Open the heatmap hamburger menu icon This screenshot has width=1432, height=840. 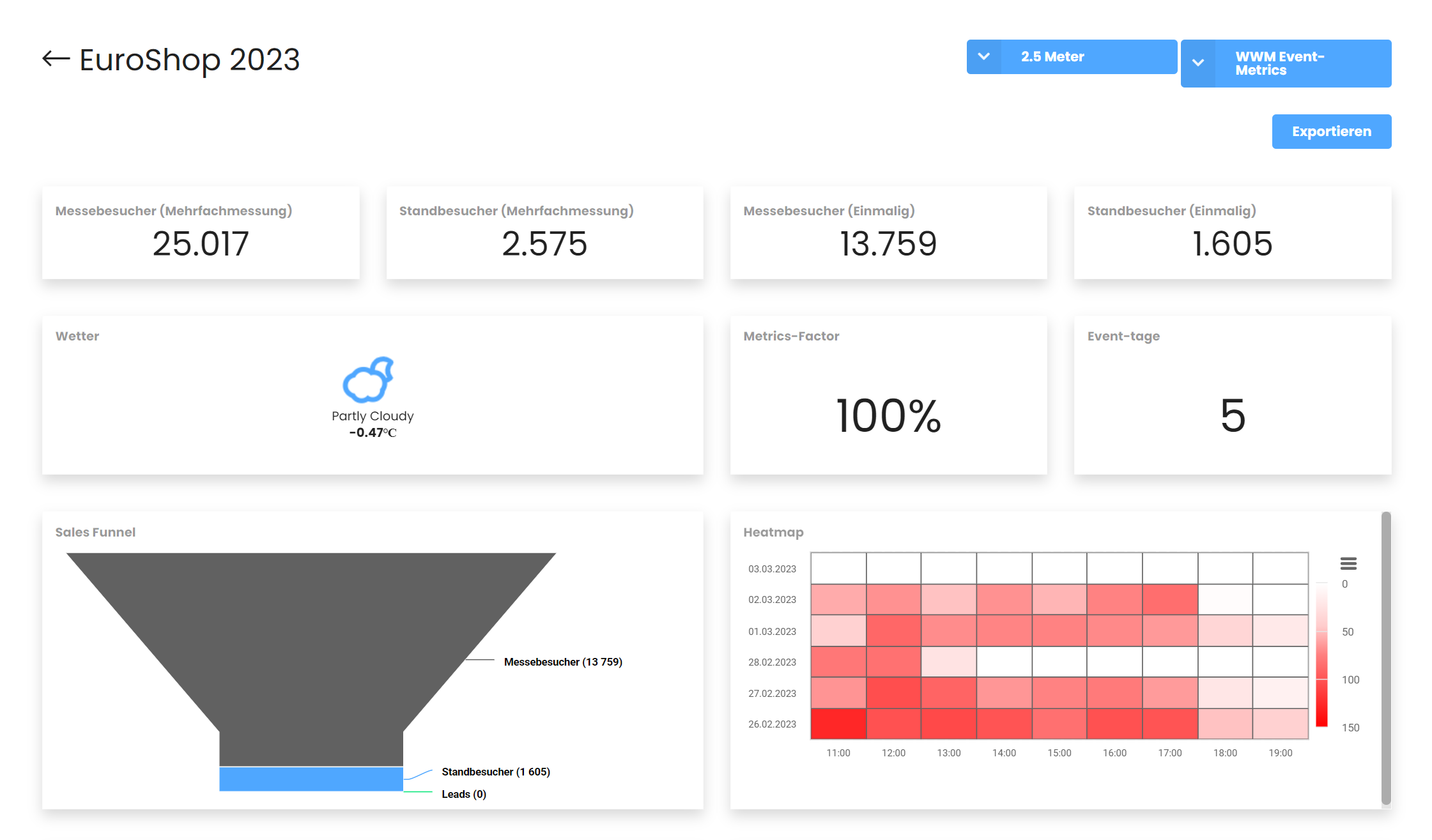[1349, 563]
